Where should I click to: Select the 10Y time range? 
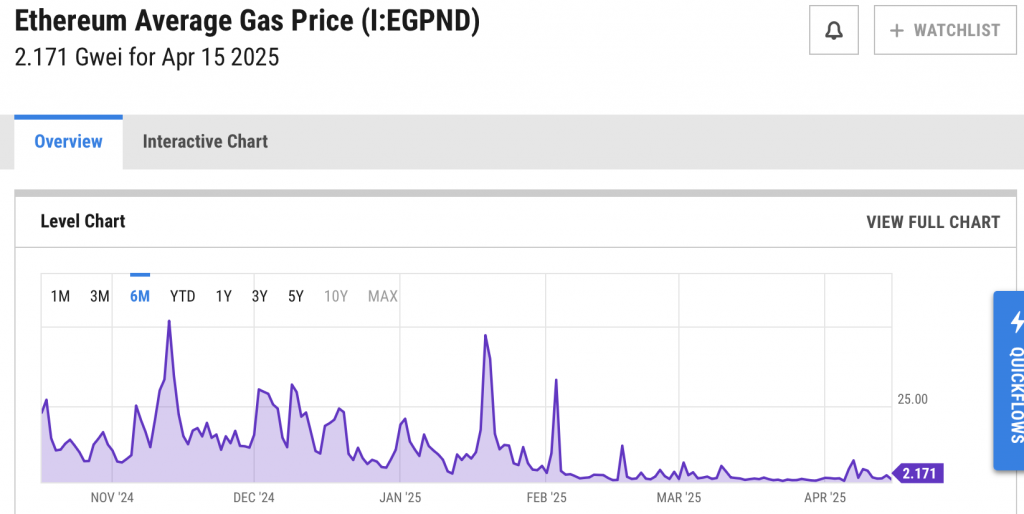pyautogui.click(x=336, y=296)
